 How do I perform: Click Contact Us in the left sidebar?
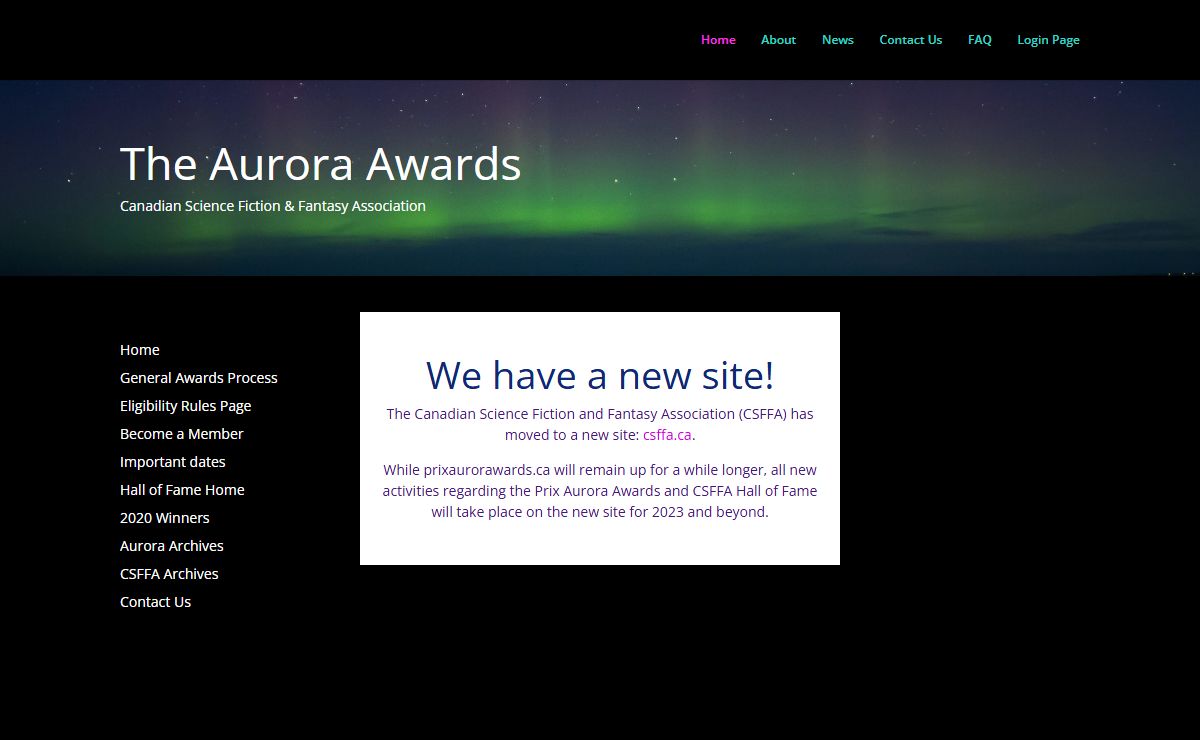pos(156,602)
